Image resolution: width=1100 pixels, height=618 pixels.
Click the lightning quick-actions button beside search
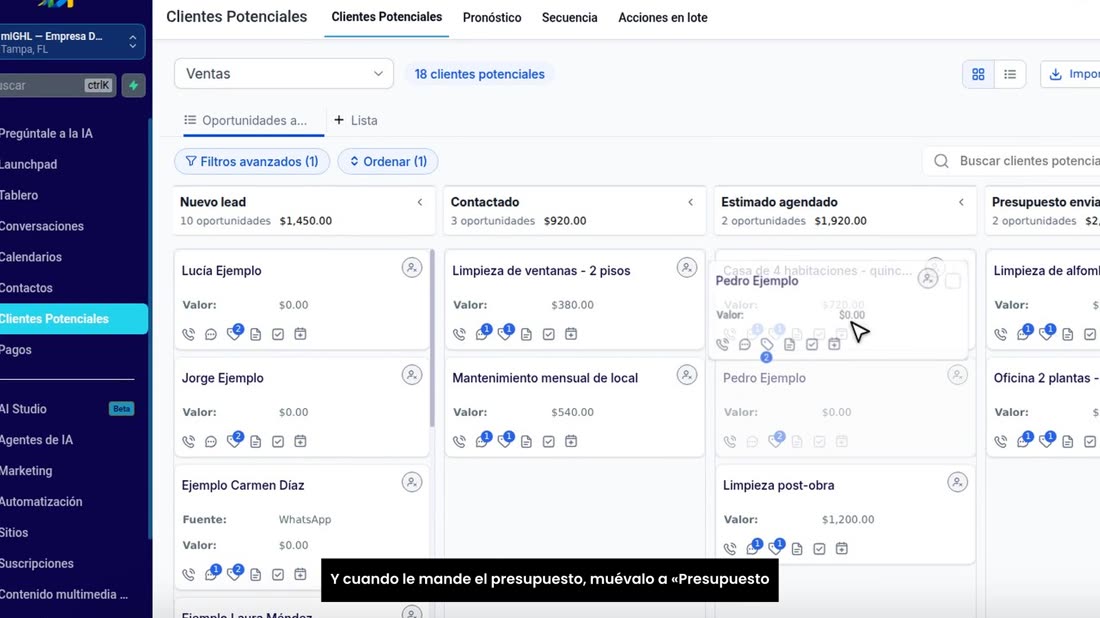pyautogui.click(x=133, y=86)
